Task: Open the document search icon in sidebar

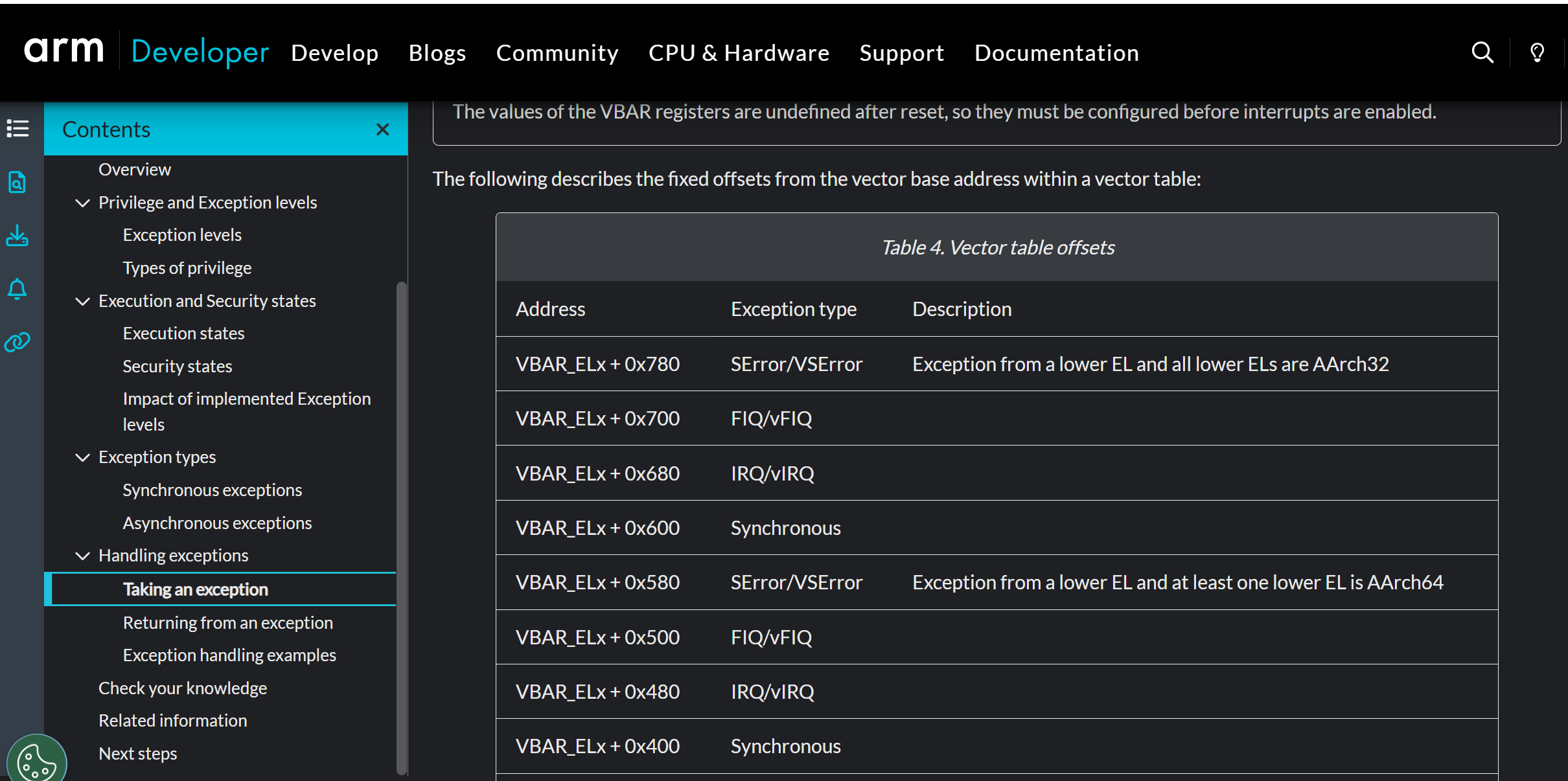Action: 17,183
